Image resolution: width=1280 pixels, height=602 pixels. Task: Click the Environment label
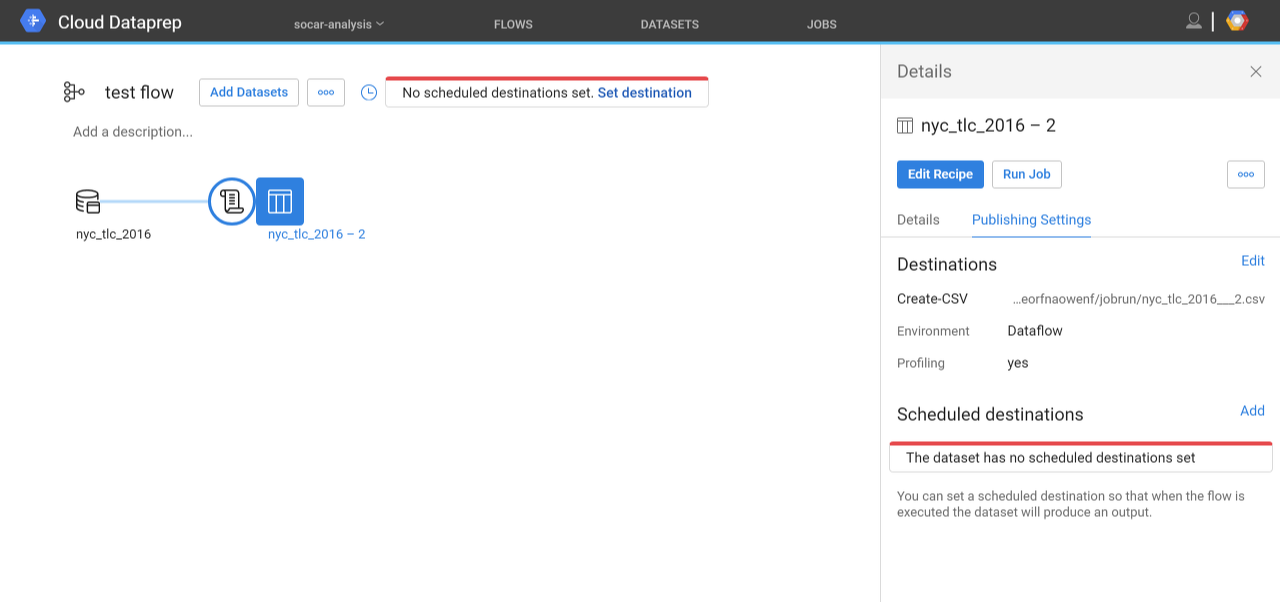point(933,331)
